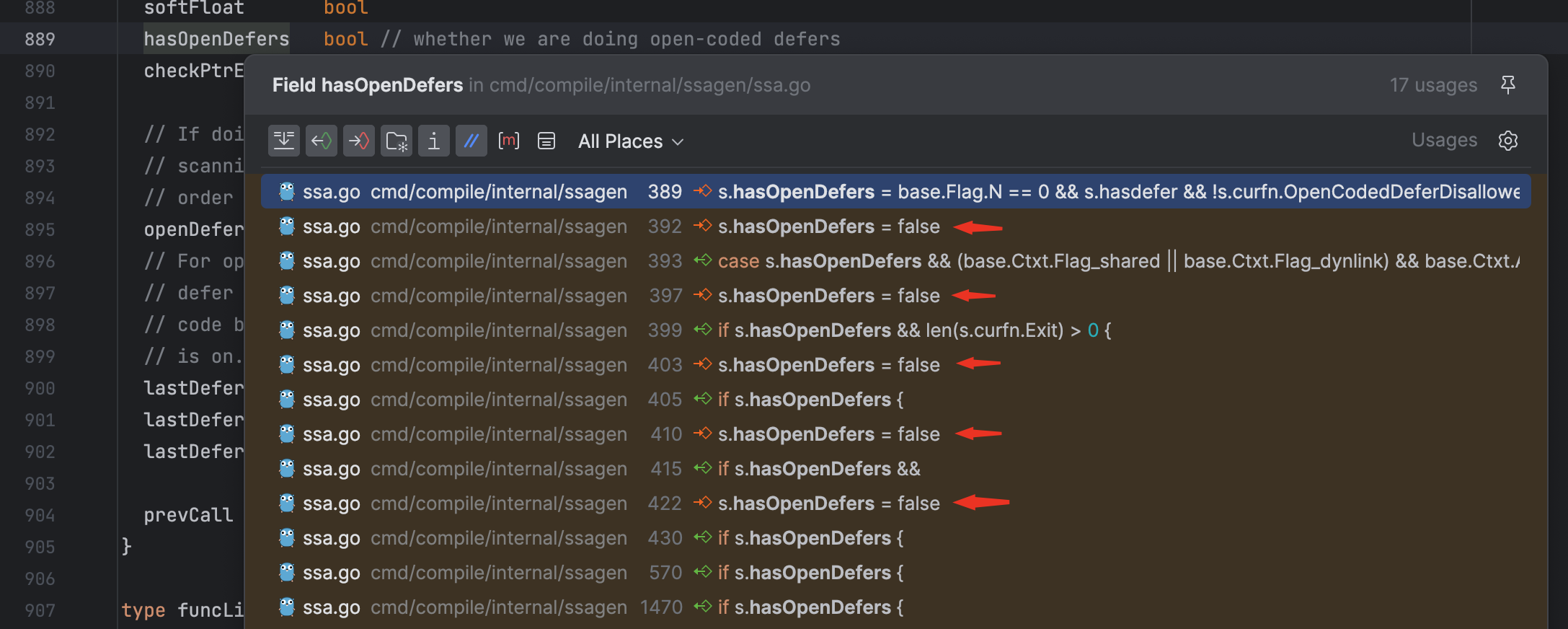Toggle show read access filter
This screenshot has width=1568, height=629.
322,141
